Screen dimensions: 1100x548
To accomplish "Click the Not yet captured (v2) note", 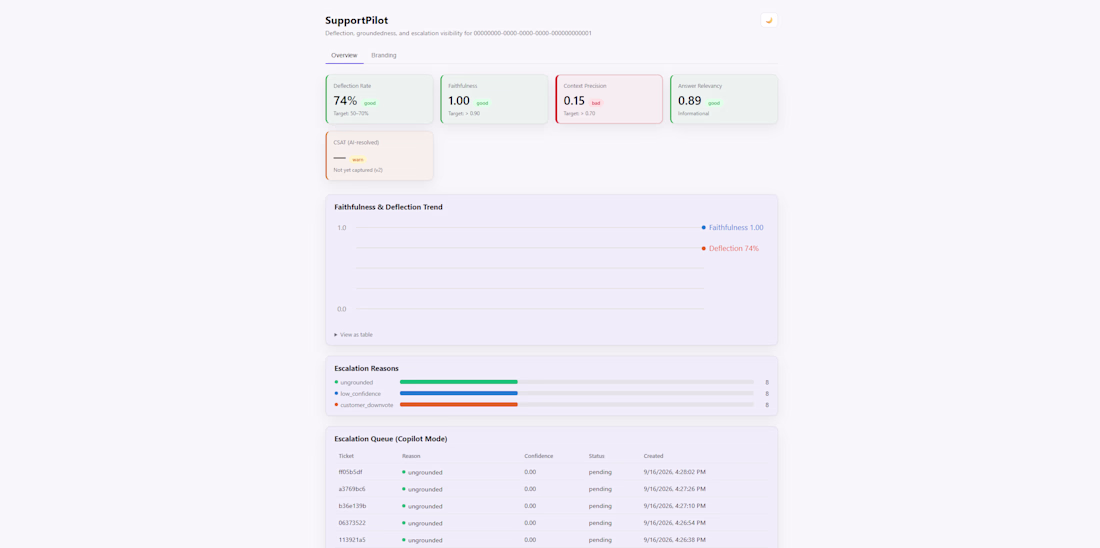I will (x=358, y=170).
